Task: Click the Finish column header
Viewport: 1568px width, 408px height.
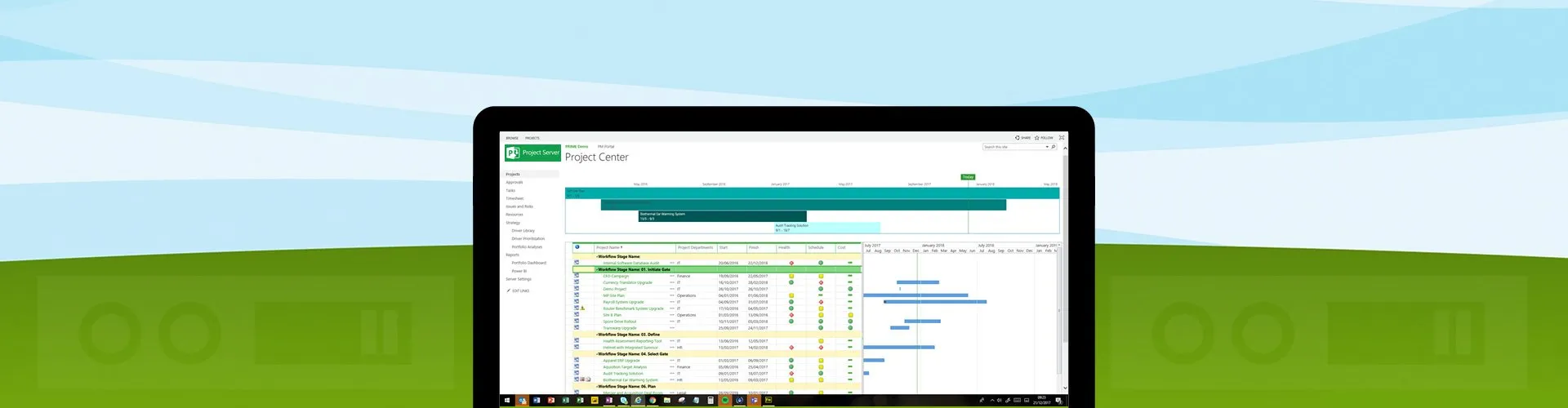Action: tap(754, 247)
